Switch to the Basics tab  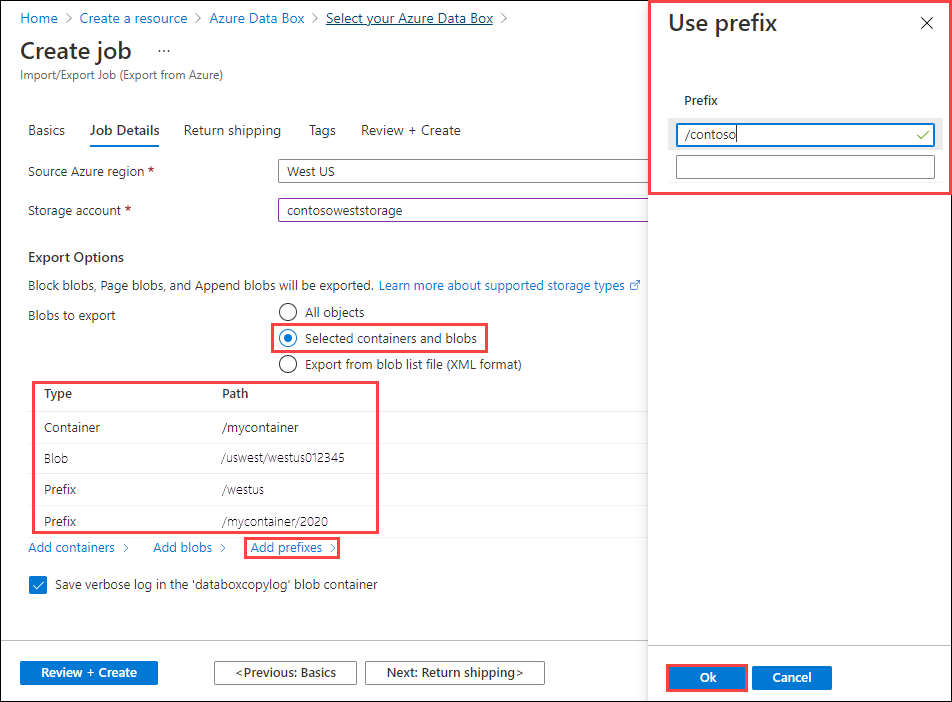pos(46,130)
